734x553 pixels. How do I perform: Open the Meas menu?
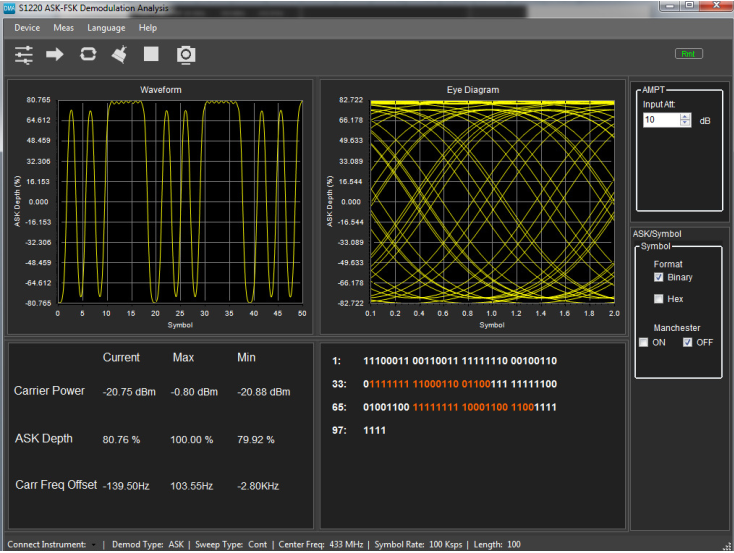pos(64,28)
